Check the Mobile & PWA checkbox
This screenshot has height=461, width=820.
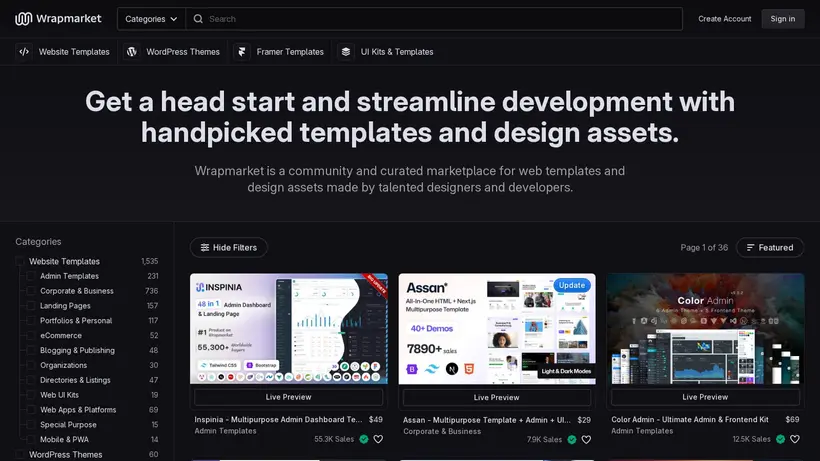point(31,440)
